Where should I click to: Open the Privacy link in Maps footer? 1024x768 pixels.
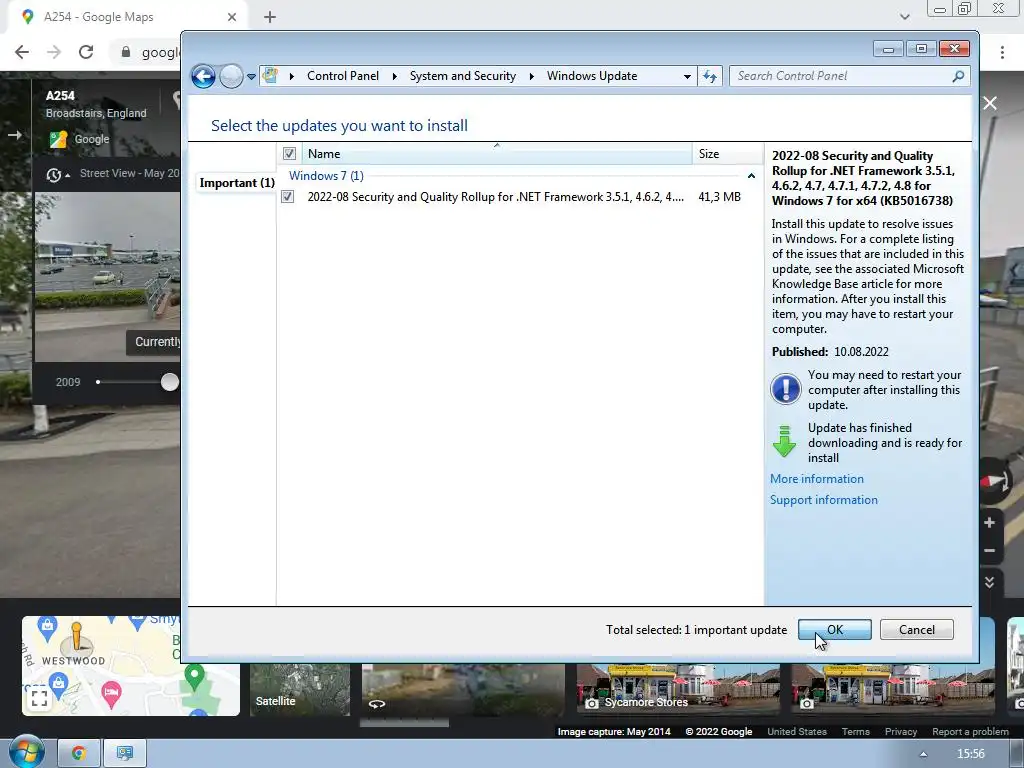[901, 731]
